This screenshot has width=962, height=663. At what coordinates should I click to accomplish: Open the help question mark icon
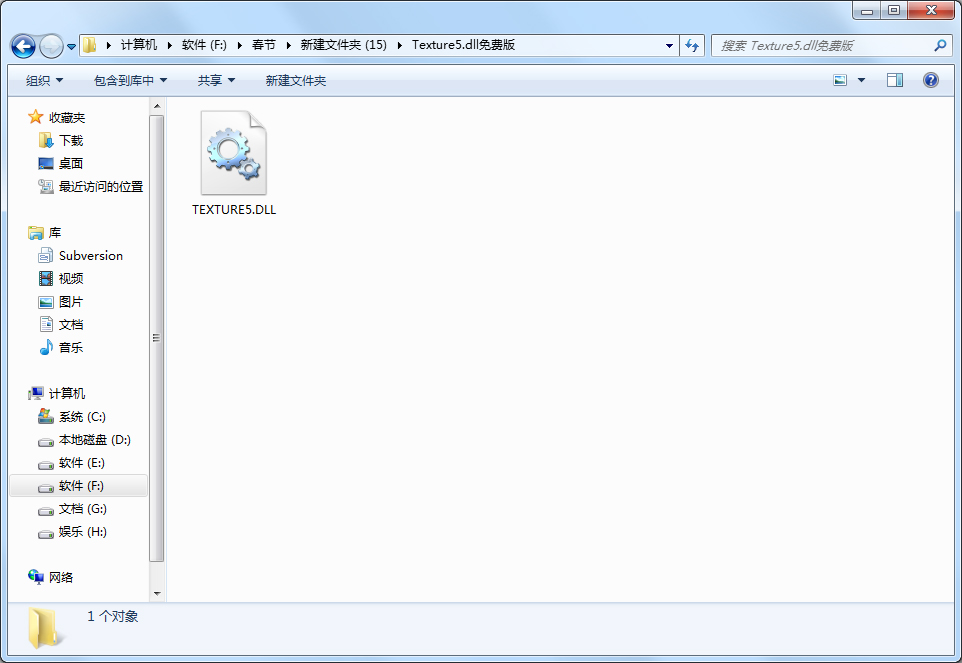coord(930,80)
